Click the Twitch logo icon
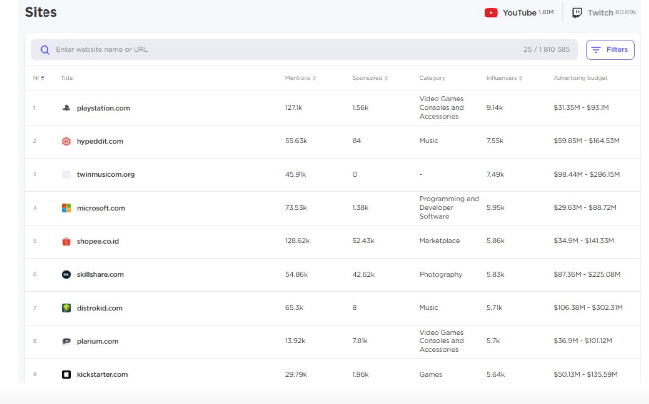 [x=577, y=13]
